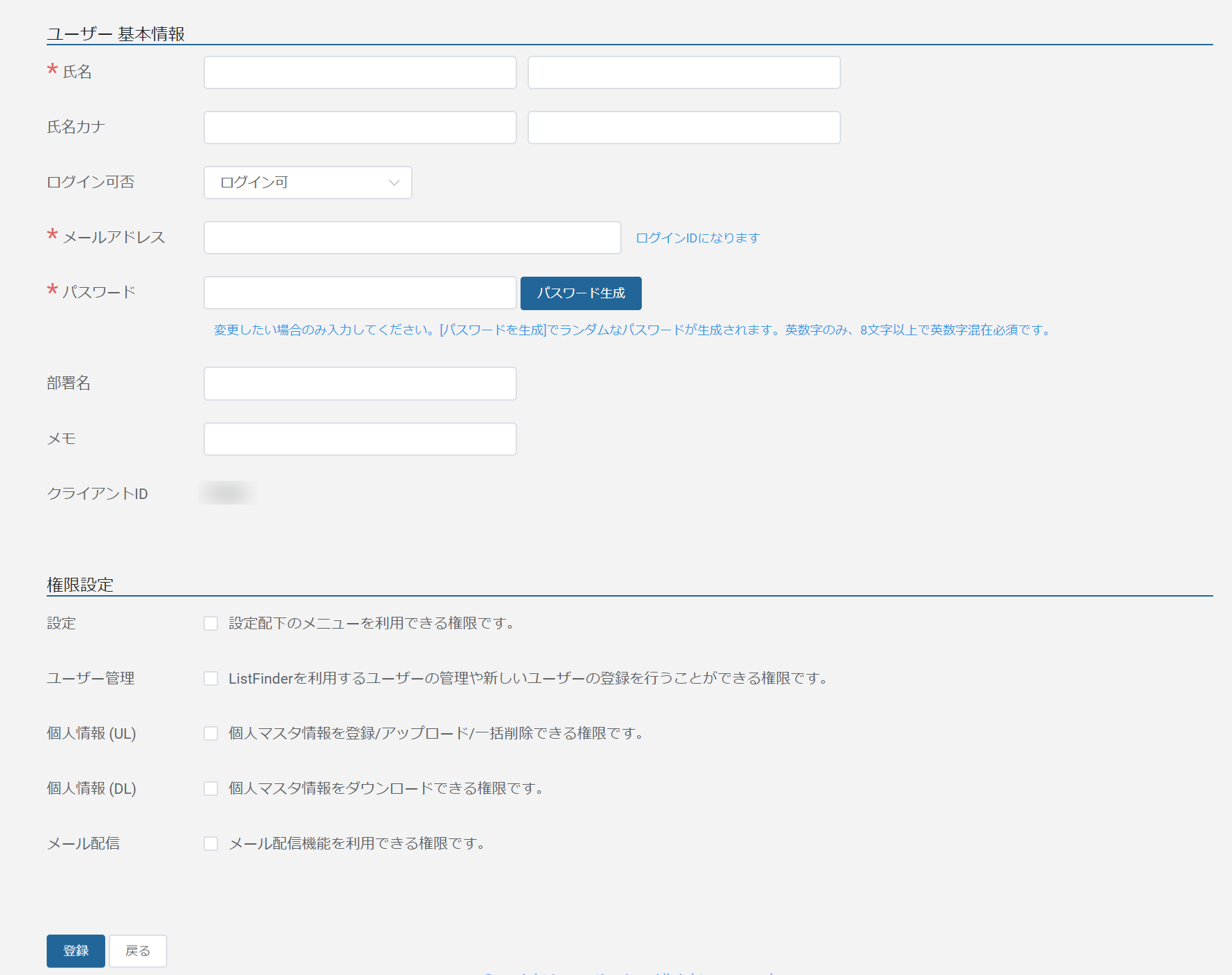Screen dimensions: 1232x975
Task: Toggle the 個人情報 (DL) checkbox
Action: click(x=210, y=788)
